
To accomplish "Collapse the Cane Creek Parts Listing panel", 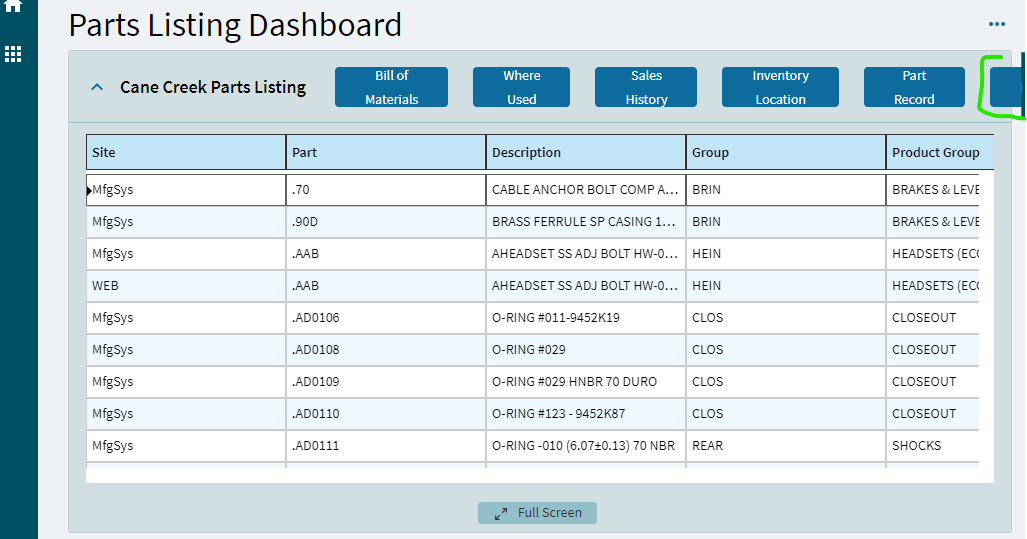I will pyautogui.click(x=97, y=87).
